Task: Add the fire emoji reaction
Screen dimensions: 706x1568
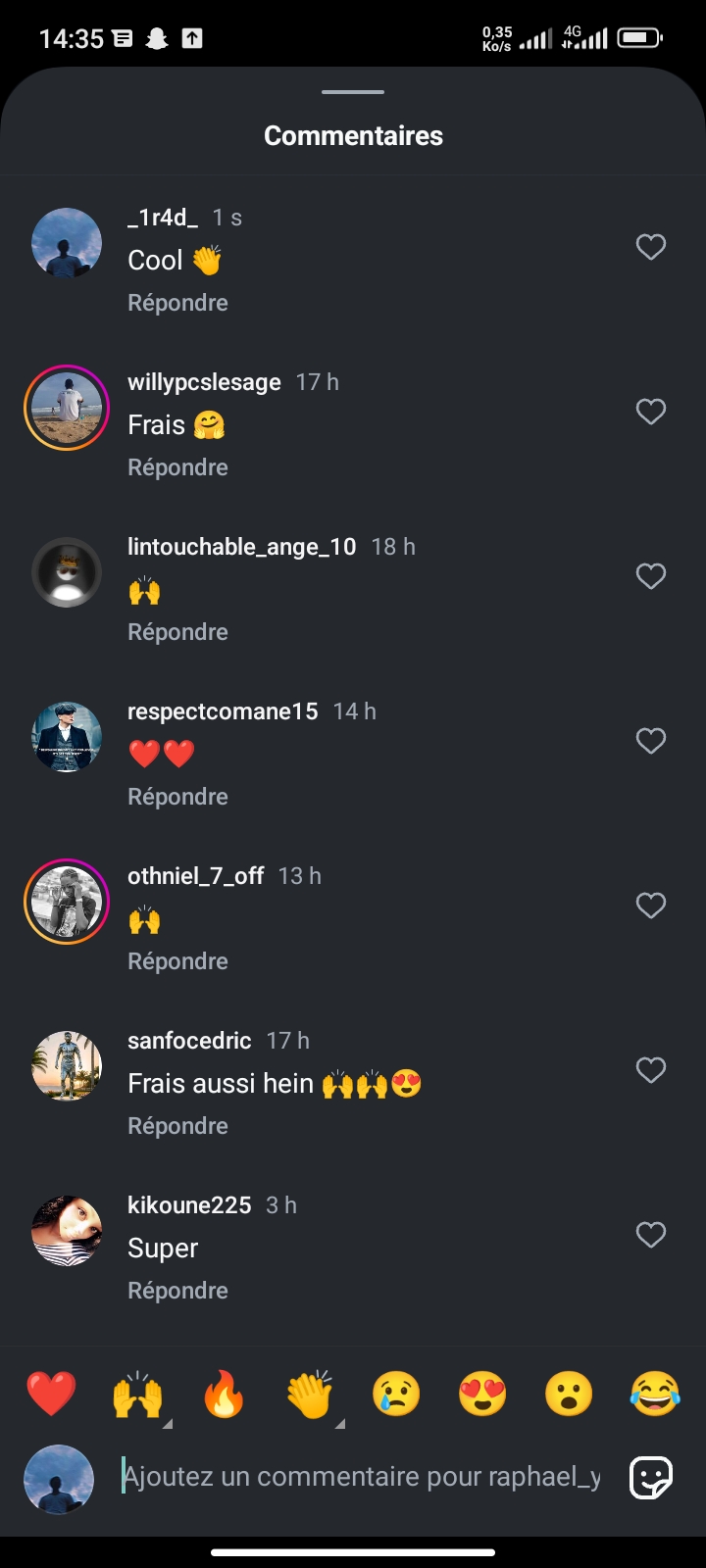Action: click(x=224, y=1394)
